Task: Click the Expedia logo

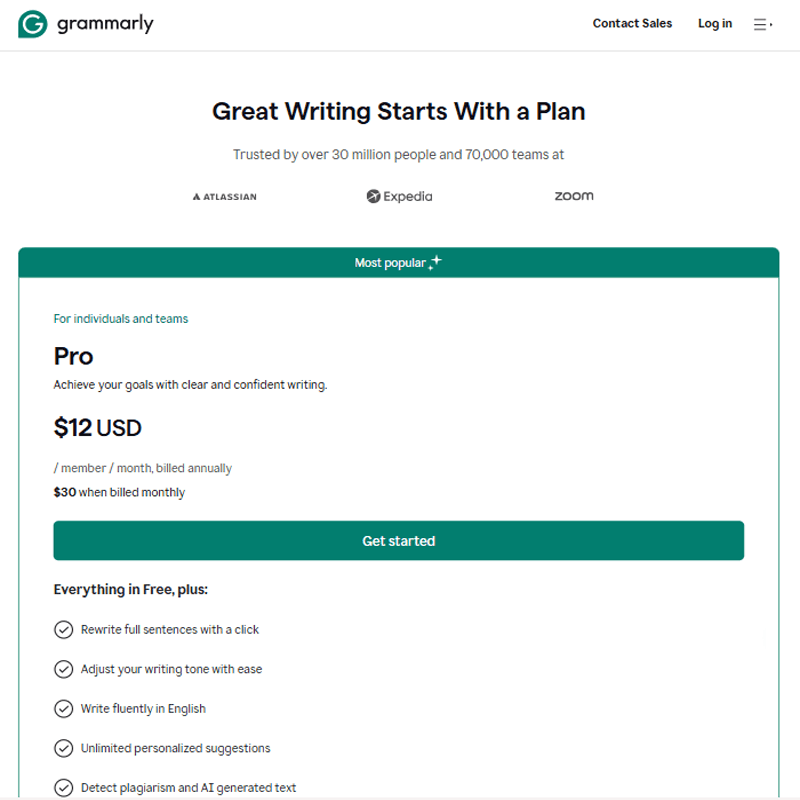Action: tap(399, 196)
